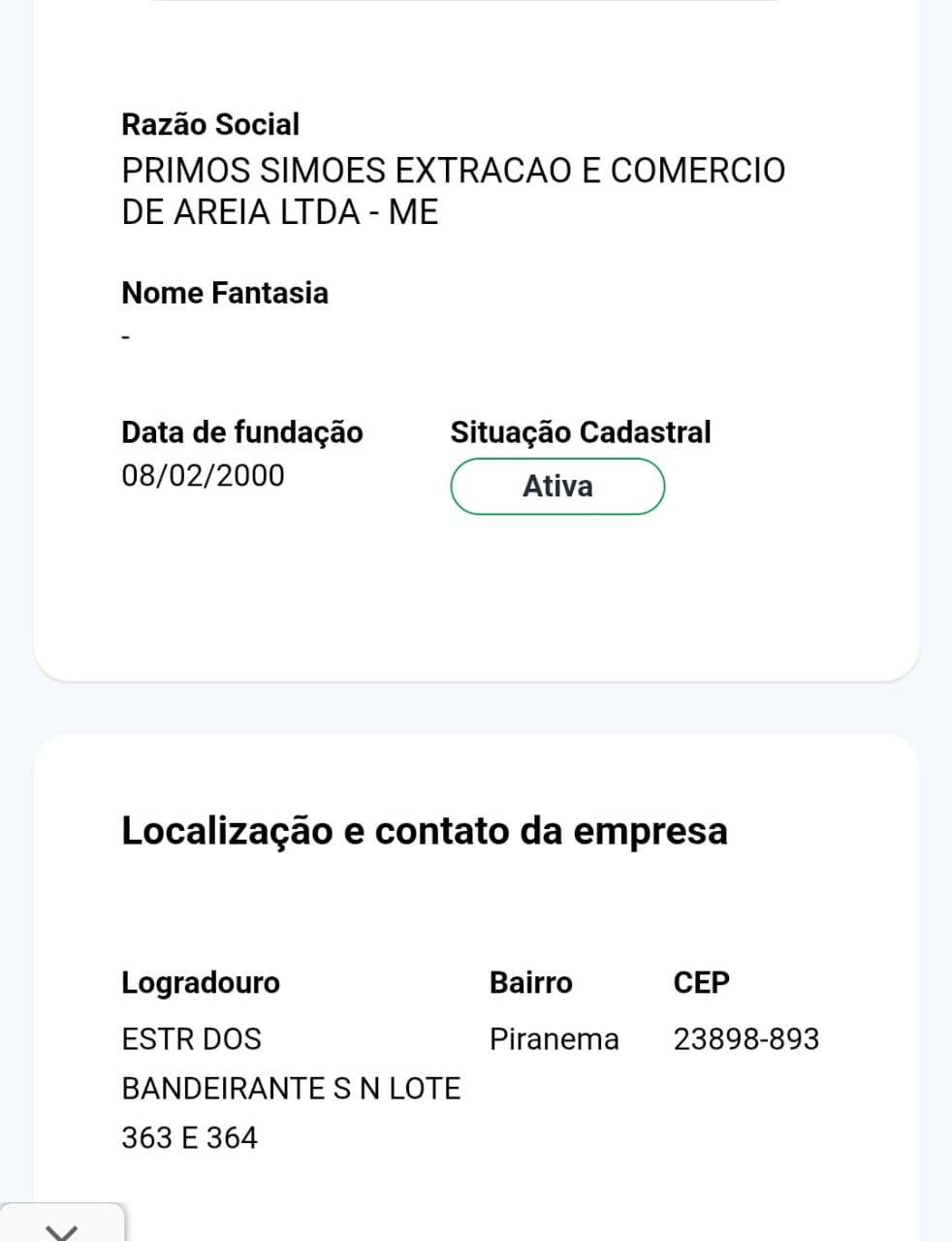Click the postal code 23898-893
This screenshot has height=1241, width=952.
(746, 1038)
